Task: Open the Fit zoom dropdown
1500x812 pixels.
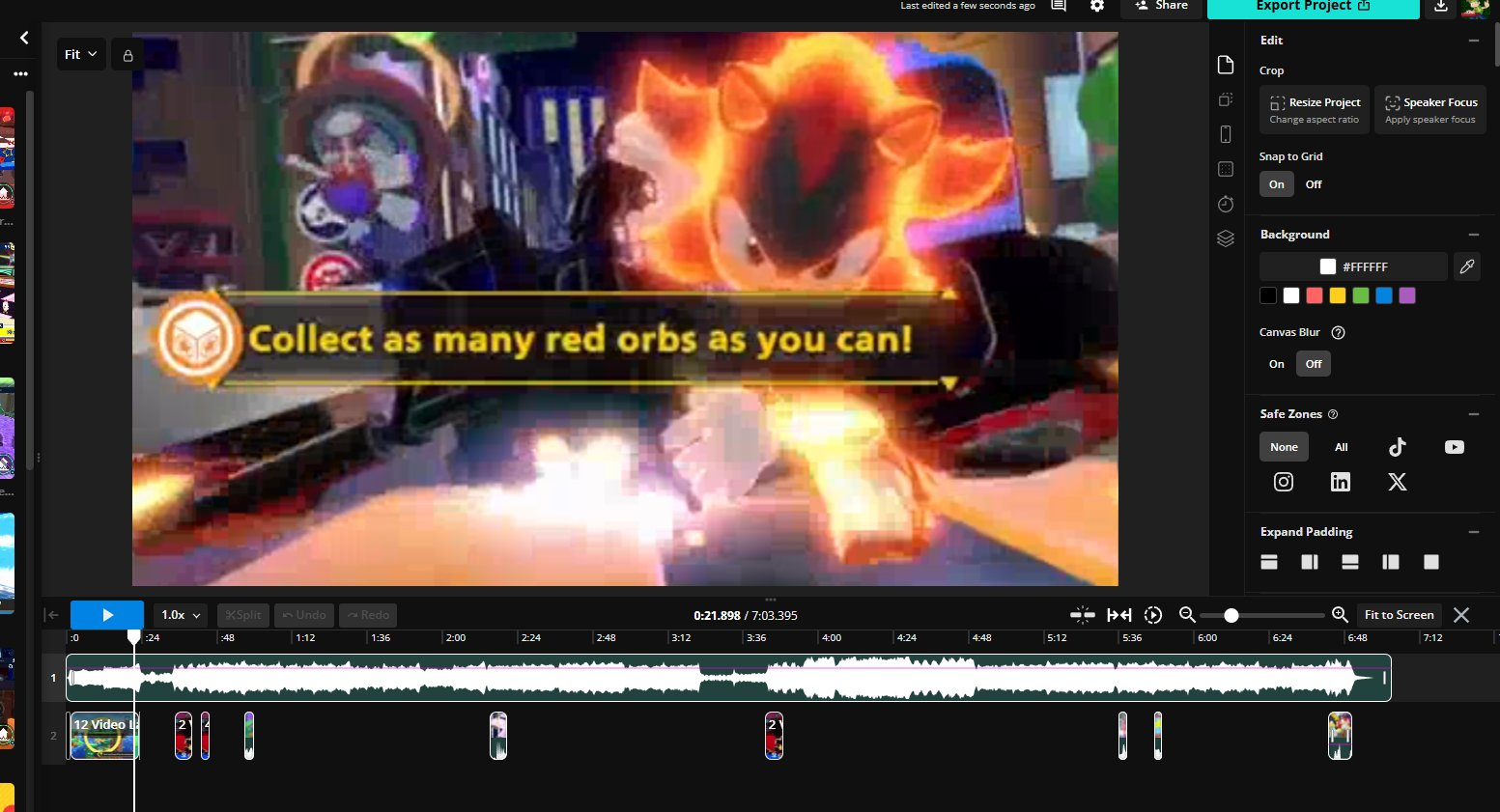Action: pyautogui.click(x=80, y=55)
